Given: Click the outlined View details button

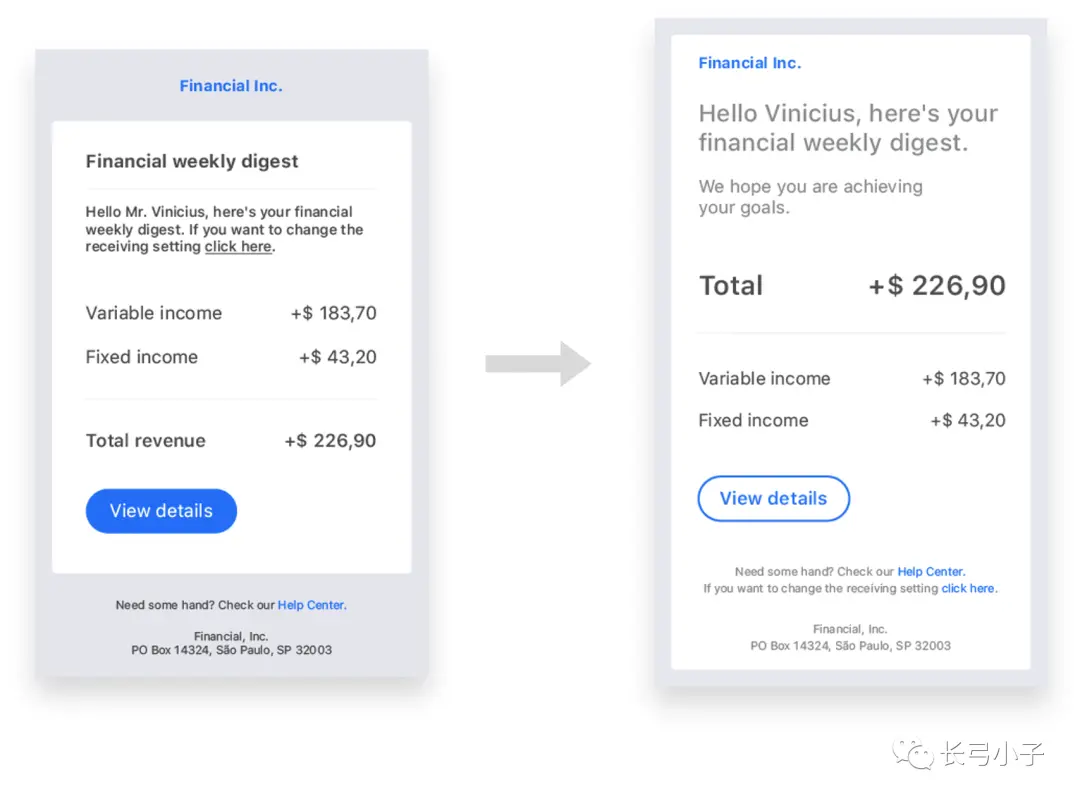Looking at the screenshot, I should [x=773, y=498].
